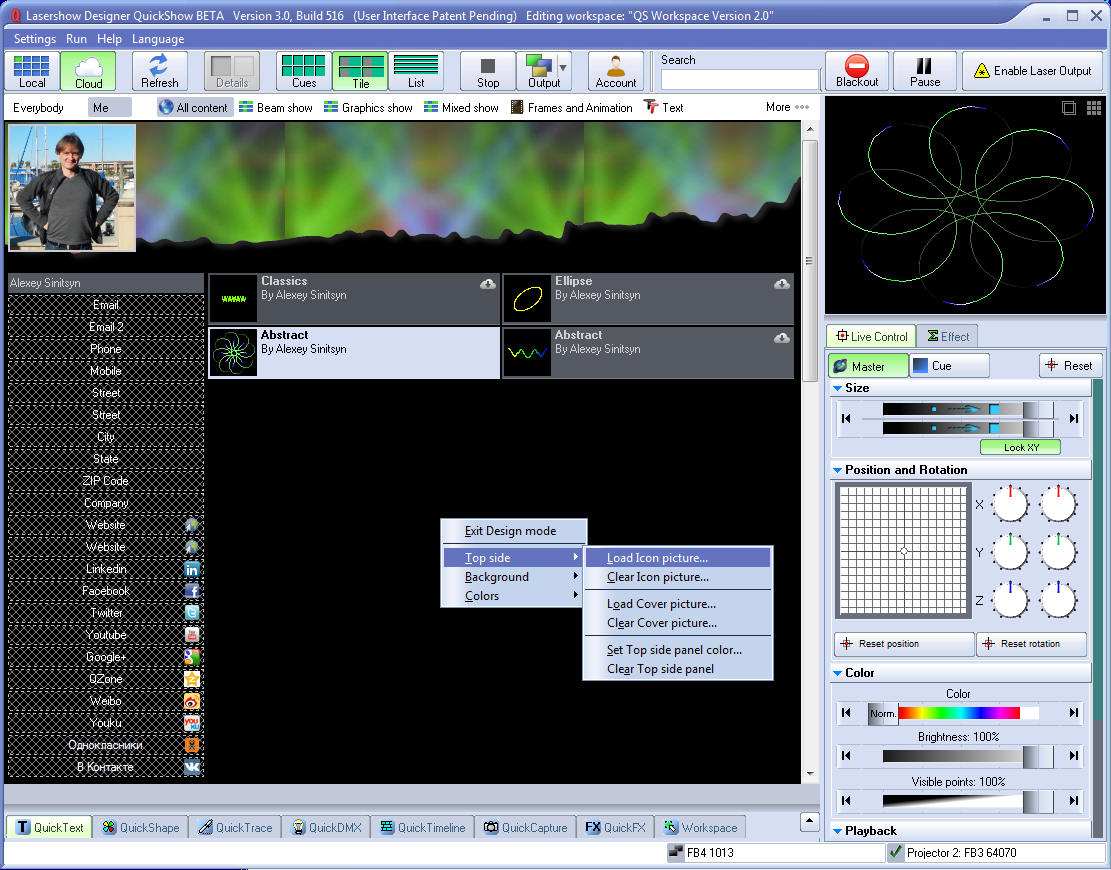Viewport: 1111px width, 870px height.
Task: Select Load Cover picture menu entry
Action: 661,604
